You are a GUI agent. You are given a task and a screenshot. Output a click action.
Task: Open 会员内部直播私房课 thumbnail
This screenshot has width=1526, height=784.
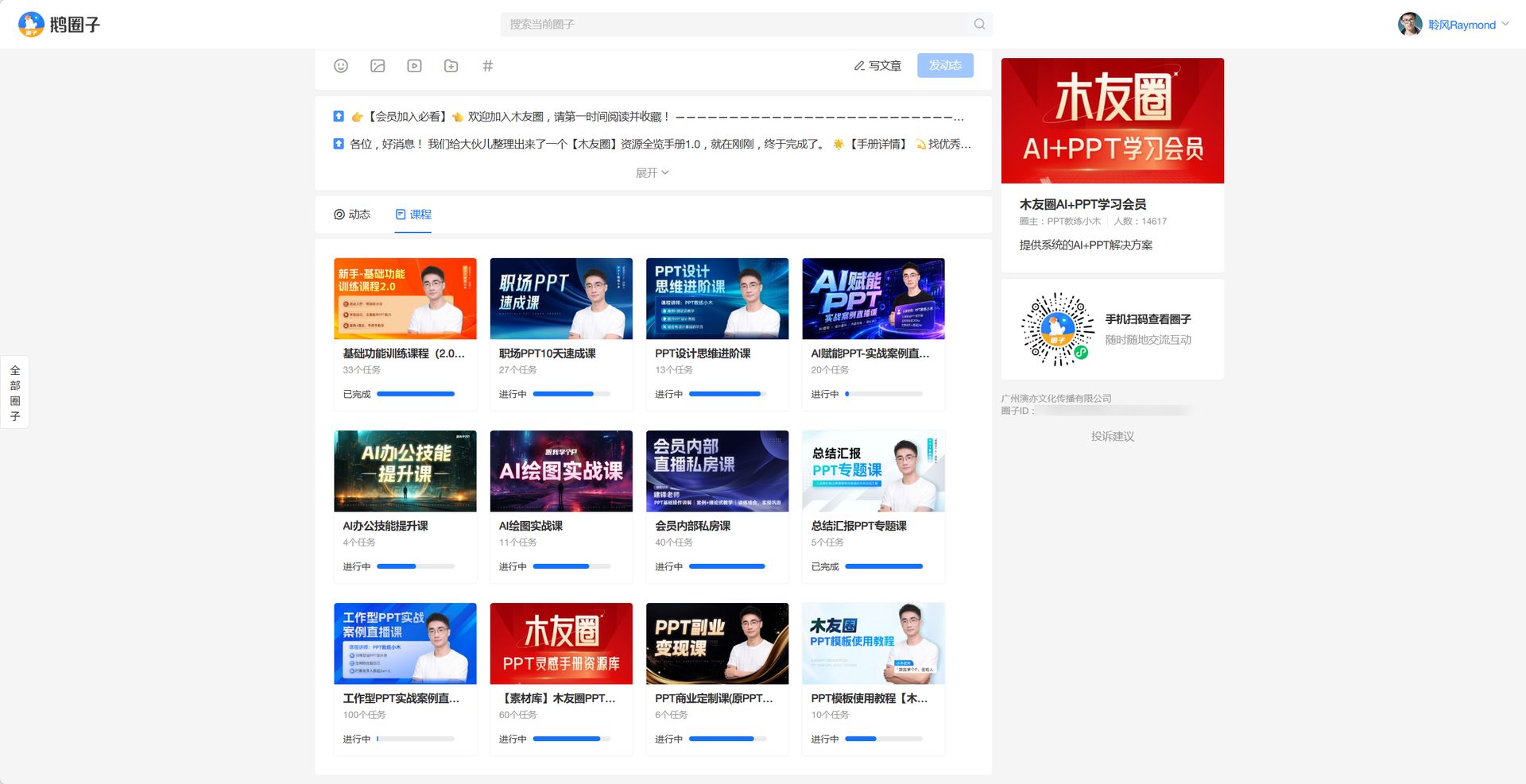[x=718, y=471]
